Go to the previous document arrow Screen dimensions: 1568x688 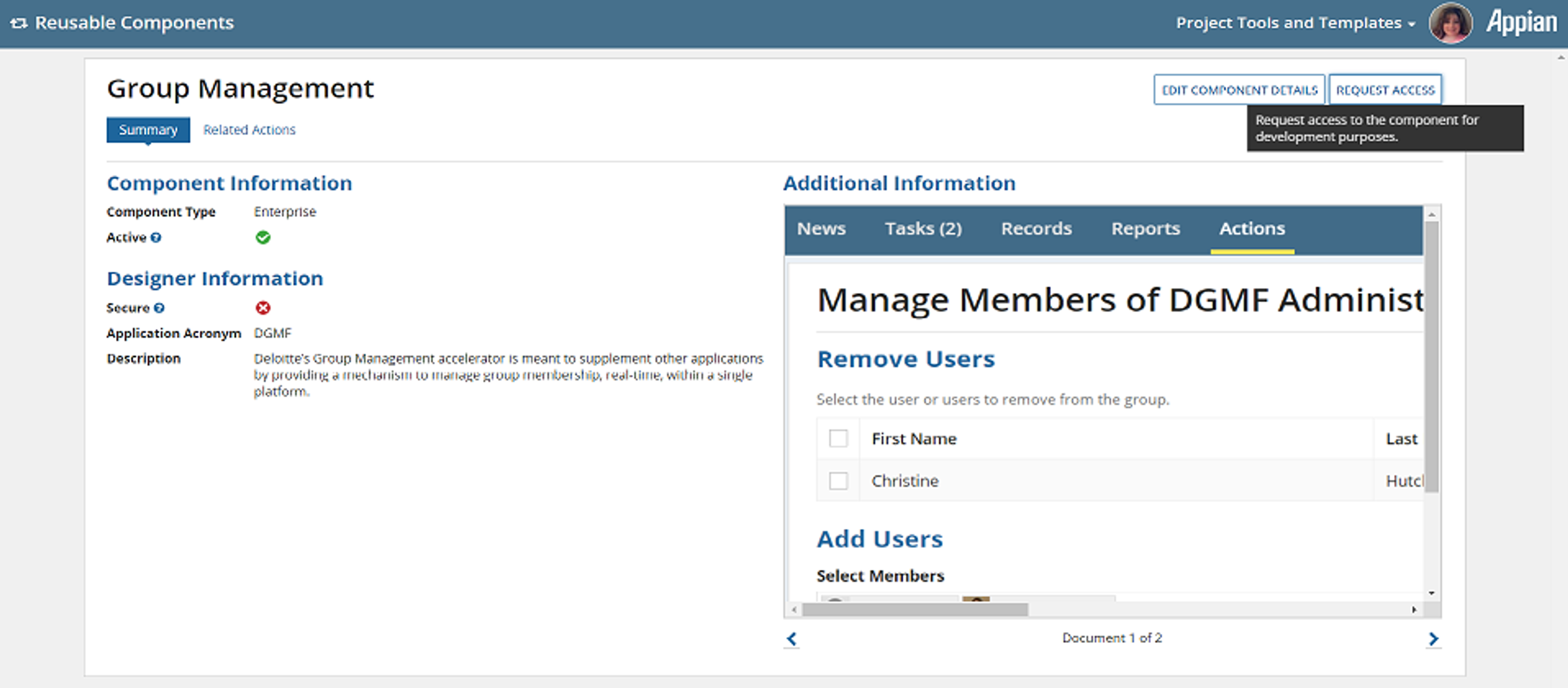(x=791, y=639)
